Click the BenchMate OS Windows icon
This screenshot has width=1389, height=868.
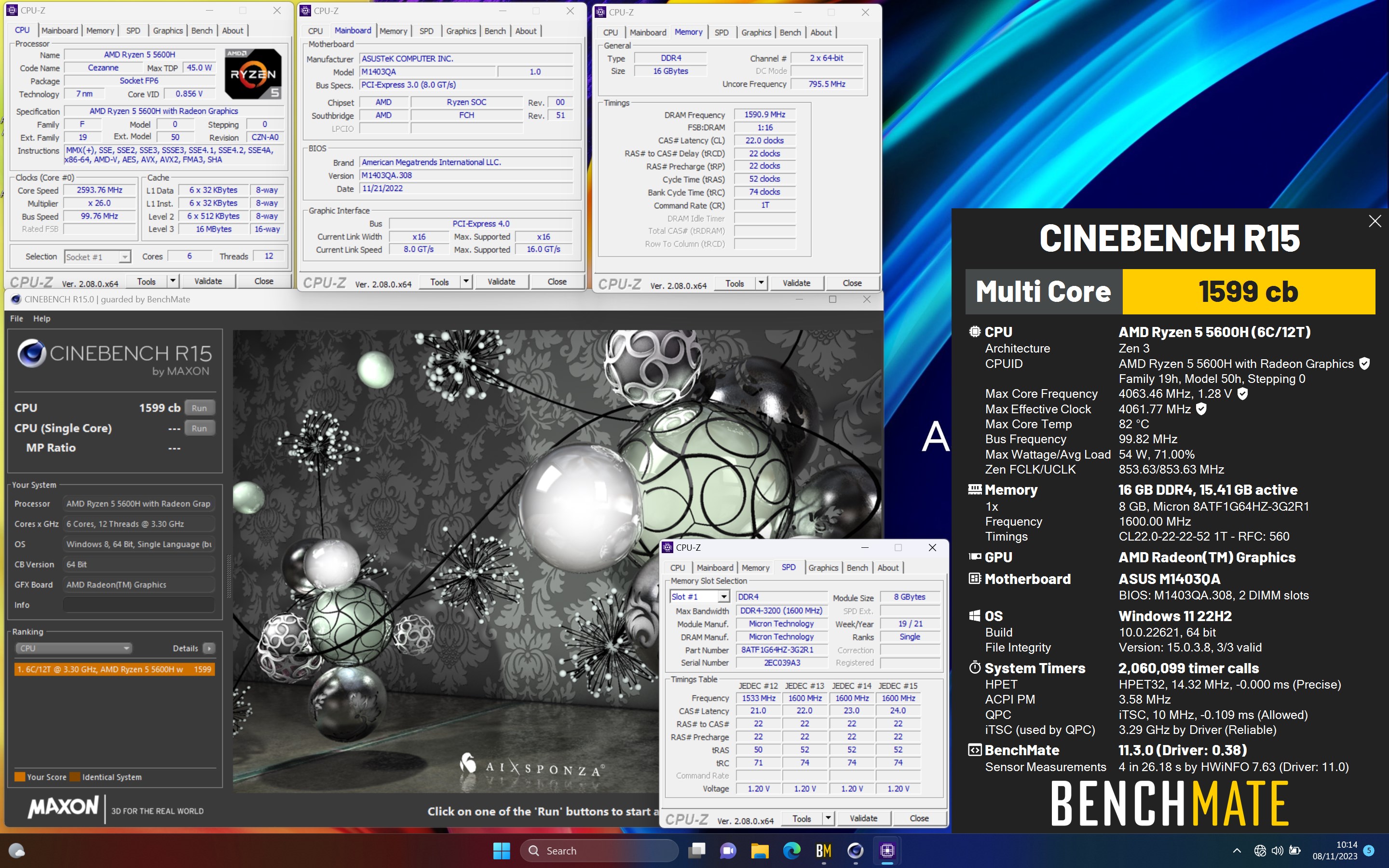[975, 616]
